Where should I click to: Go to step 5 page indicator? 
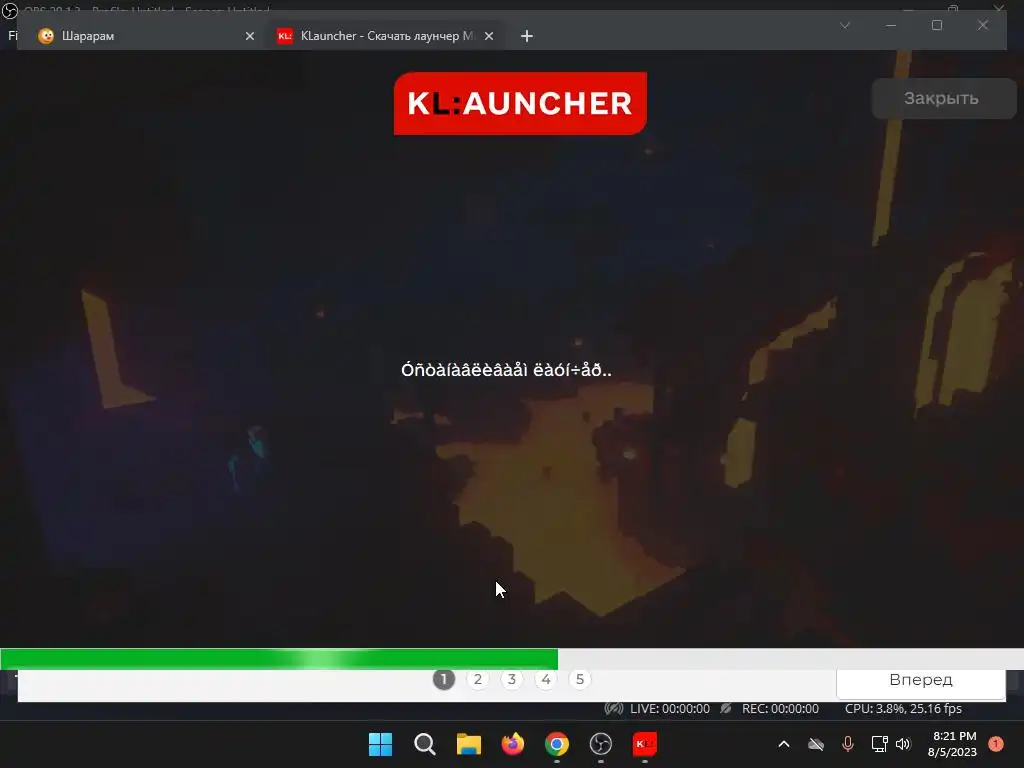coord(580,679)
